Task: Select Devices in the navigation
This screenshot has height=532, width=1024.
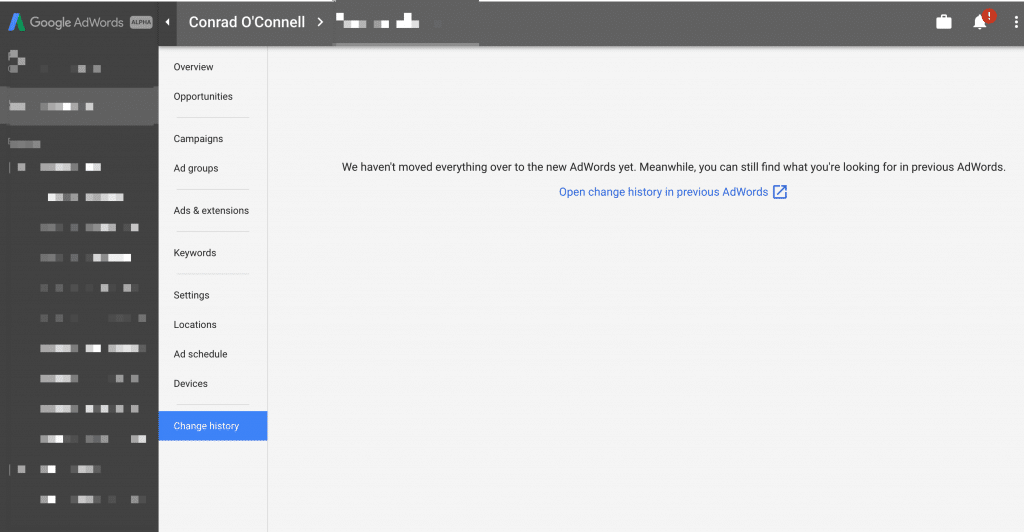Action: pyautogui.click(x=190, y=383)
